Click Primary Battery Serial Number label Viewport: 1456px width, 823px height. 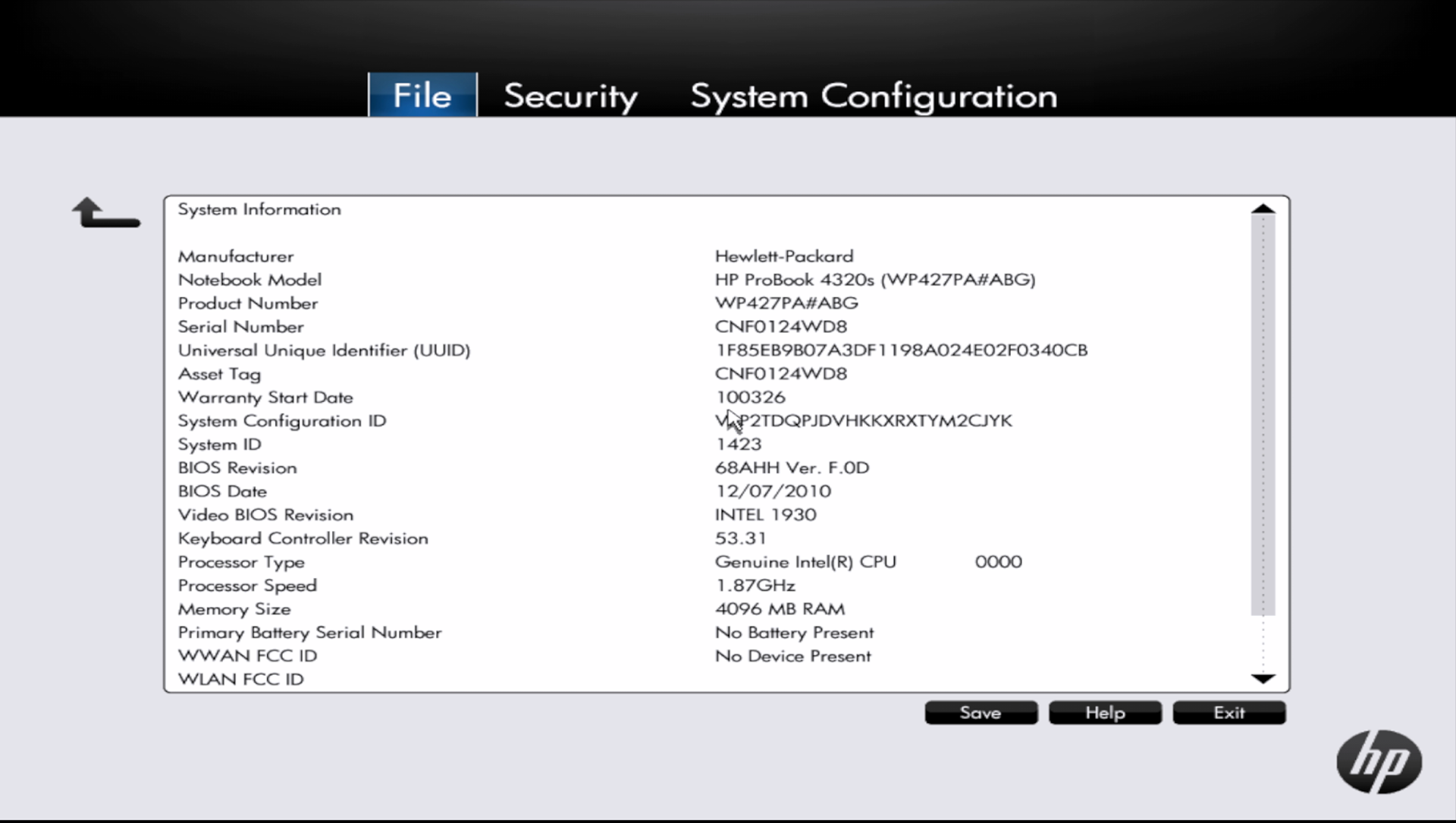tap(309, 633)
